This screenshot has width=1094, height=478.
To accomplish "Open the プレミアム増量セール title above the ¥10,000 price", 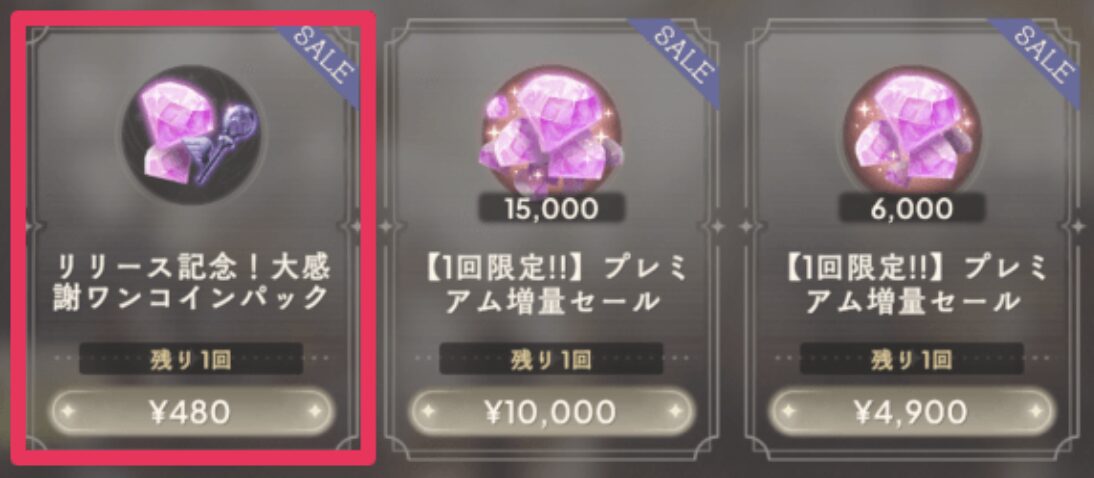I will (550, 284).
